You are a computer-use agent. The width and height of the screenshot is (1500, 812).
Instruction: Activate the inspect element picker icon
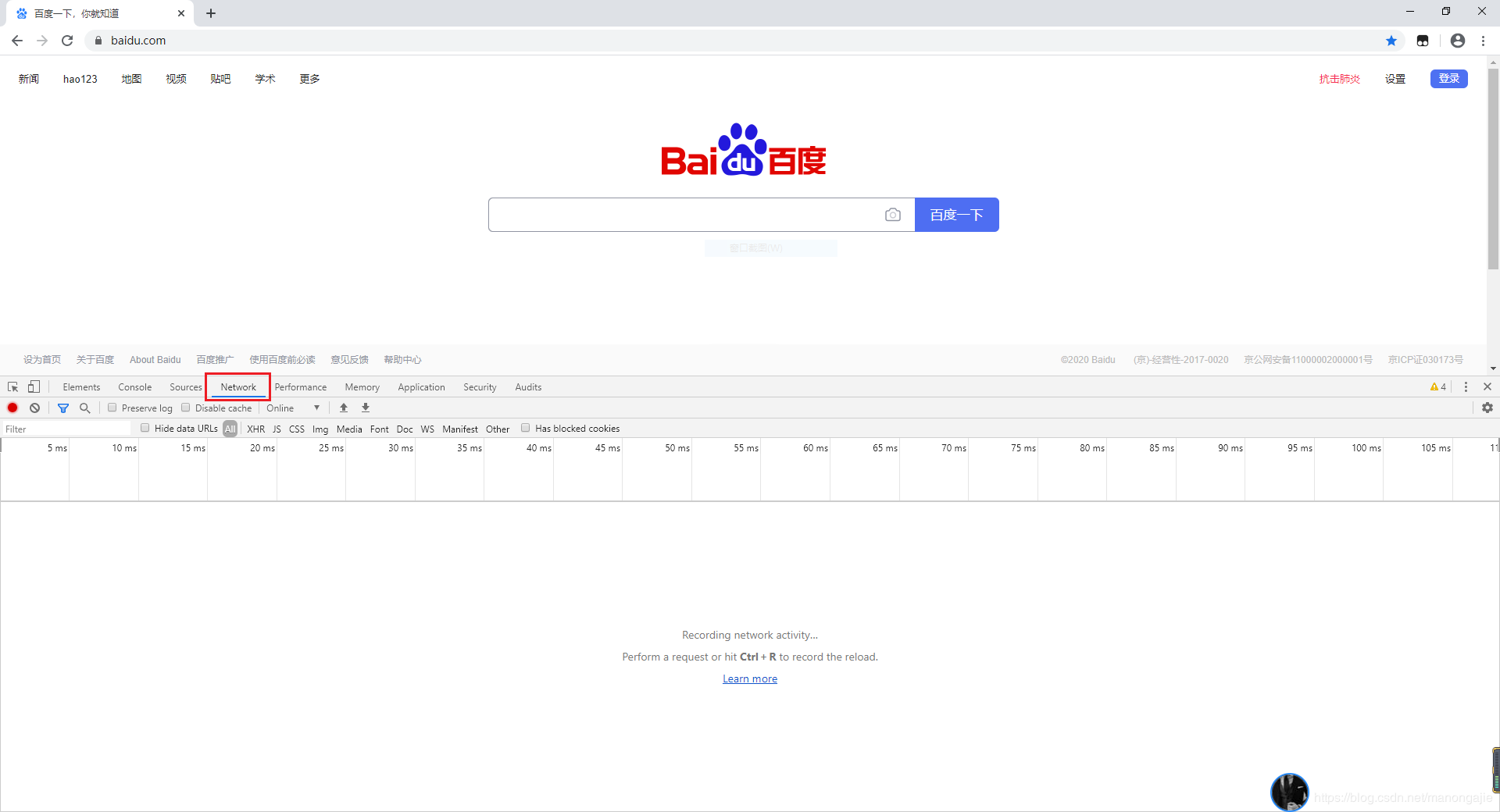13,387
